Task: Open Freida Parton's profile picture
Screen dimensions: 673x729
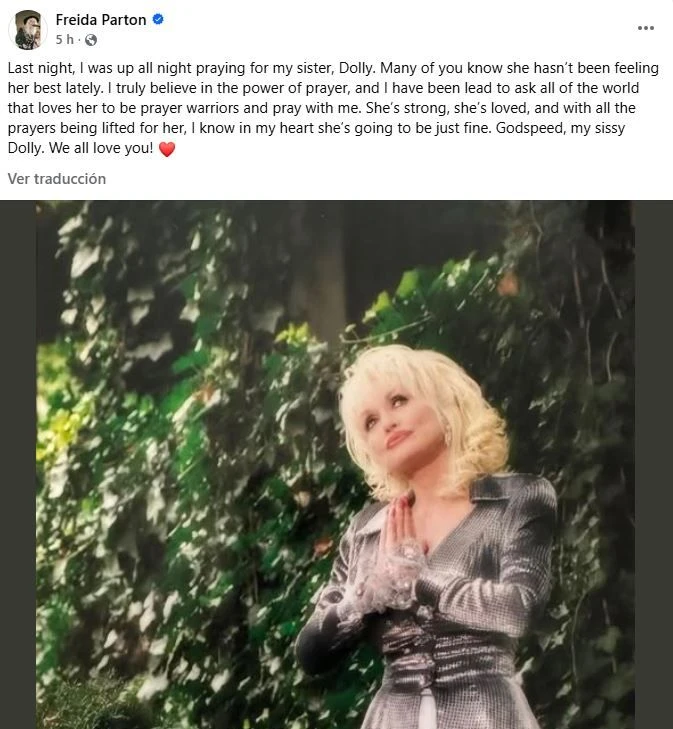Action: (x=28, y=30)
